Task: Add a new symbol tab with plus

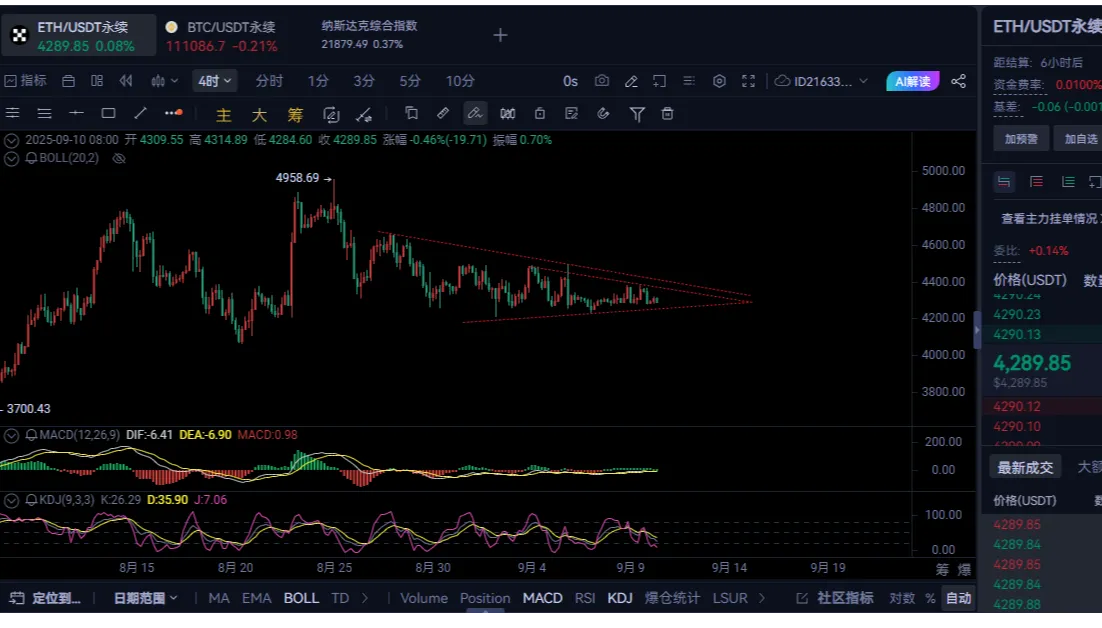Action: pyautogui.click(x=500, y=35)
